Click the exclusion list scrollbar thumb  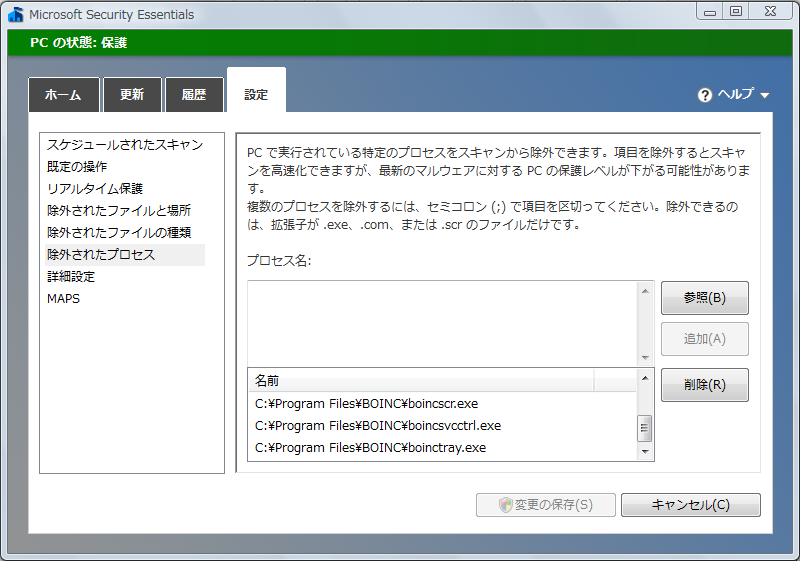[x=645, y=428]
